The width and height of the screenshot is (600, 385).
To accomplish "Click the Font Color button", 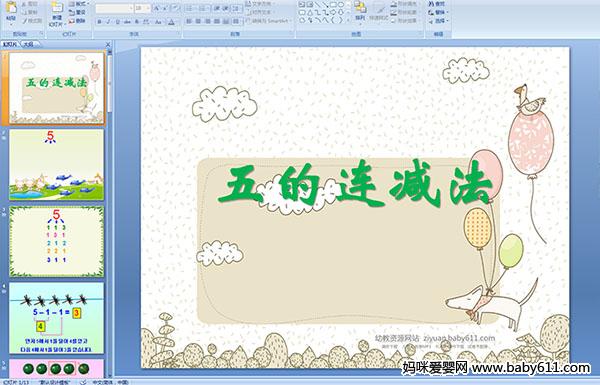I will click(171, 22).
